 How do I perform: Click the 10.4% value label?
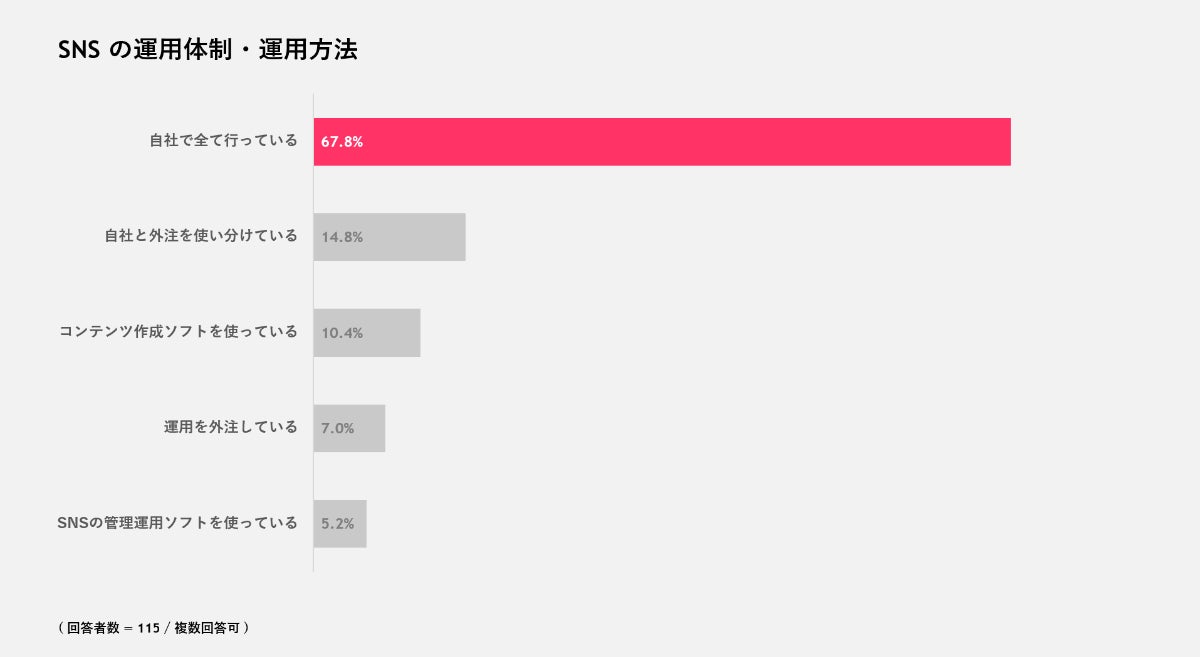pos(342,333)
